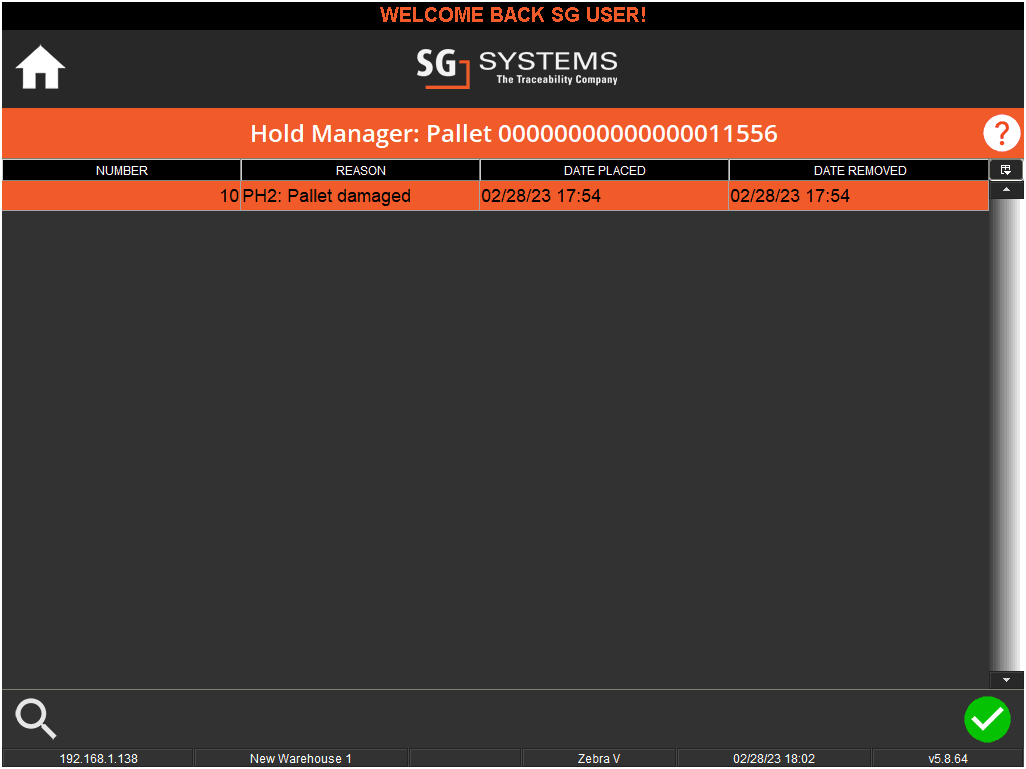
Task: Click the scrollbar down arrow icon
Action: tap(1007, 679)
